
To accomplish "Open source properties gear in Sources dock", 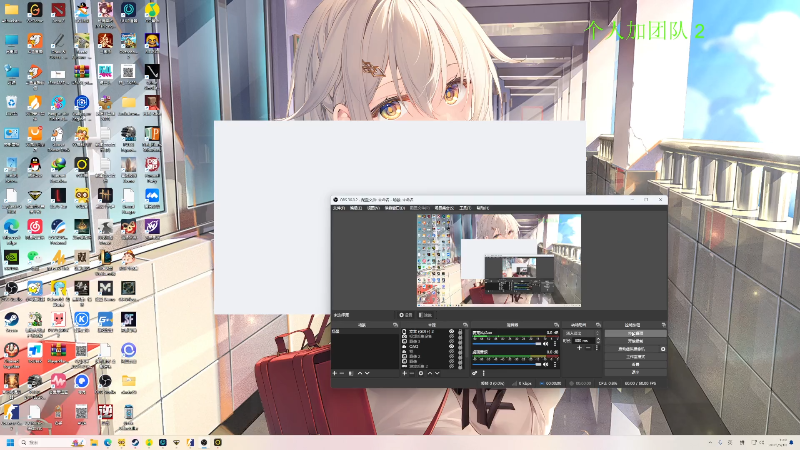I will click(x=421, y=373).
